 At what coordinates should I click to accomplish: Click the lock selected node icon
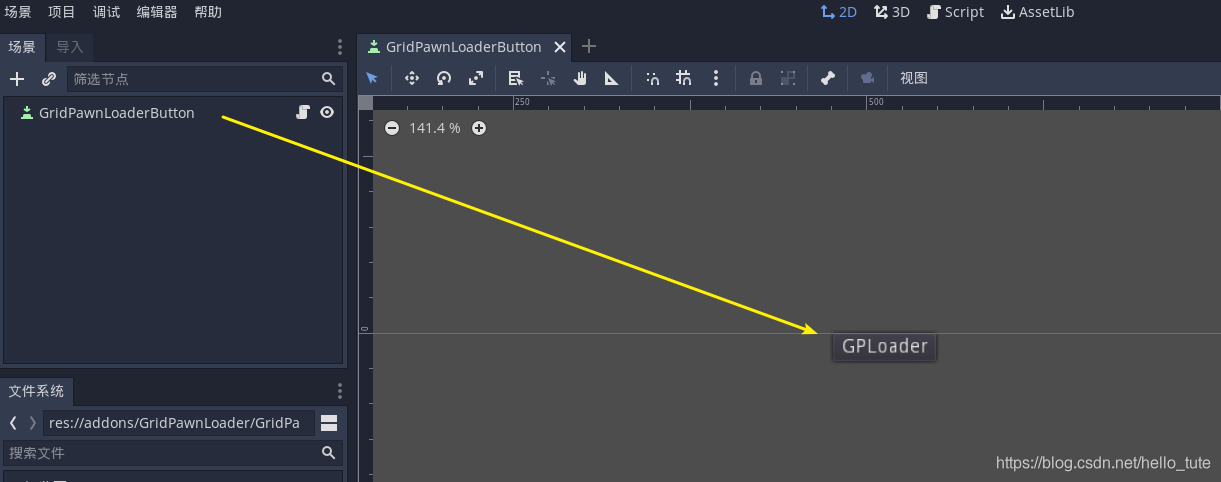point(756,78)
